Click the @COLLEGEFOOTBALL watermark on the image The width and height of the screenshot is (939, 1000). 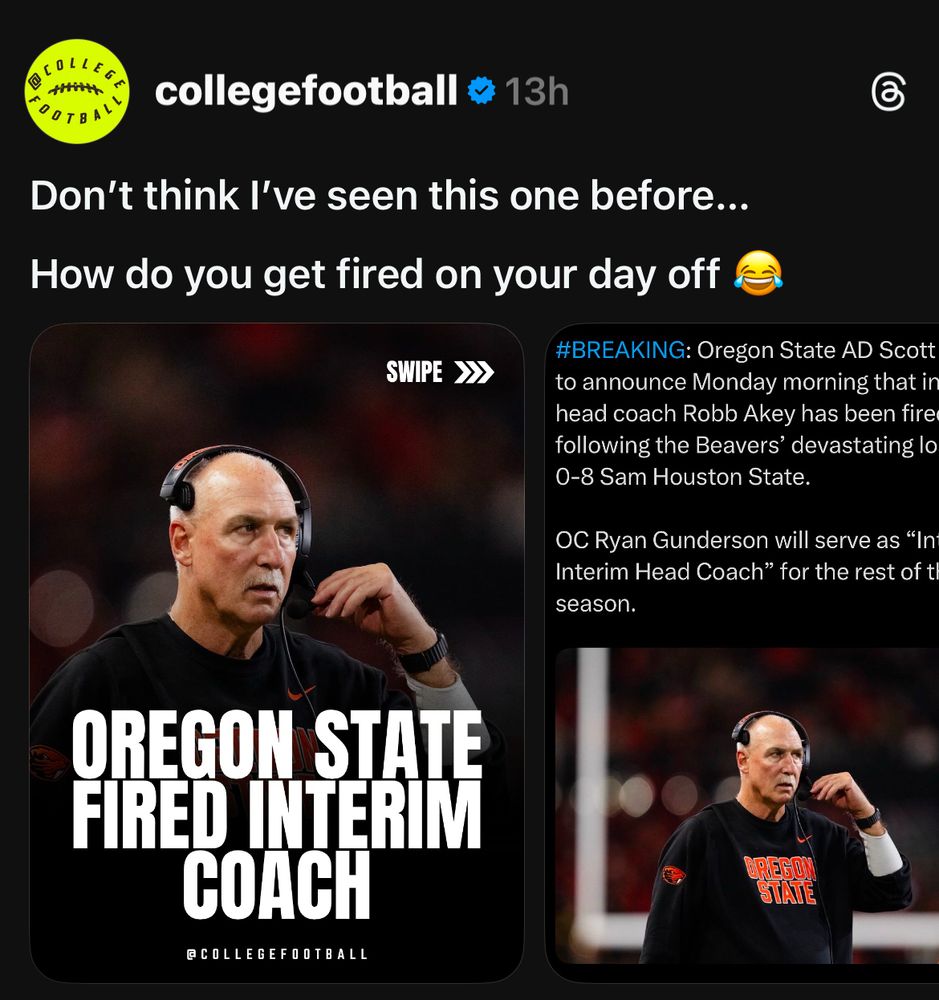(x=277, y=954)
